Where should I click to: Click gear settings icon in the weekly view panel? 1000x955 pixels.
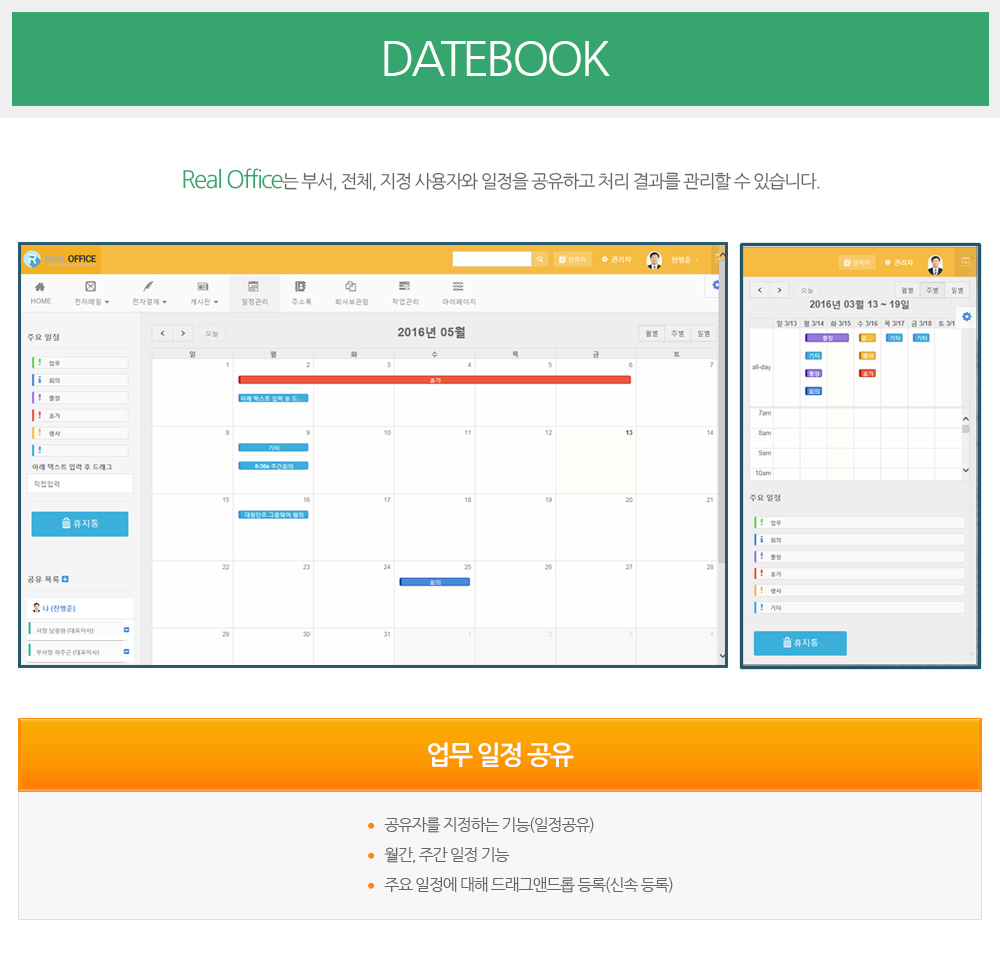pos(966,316)
